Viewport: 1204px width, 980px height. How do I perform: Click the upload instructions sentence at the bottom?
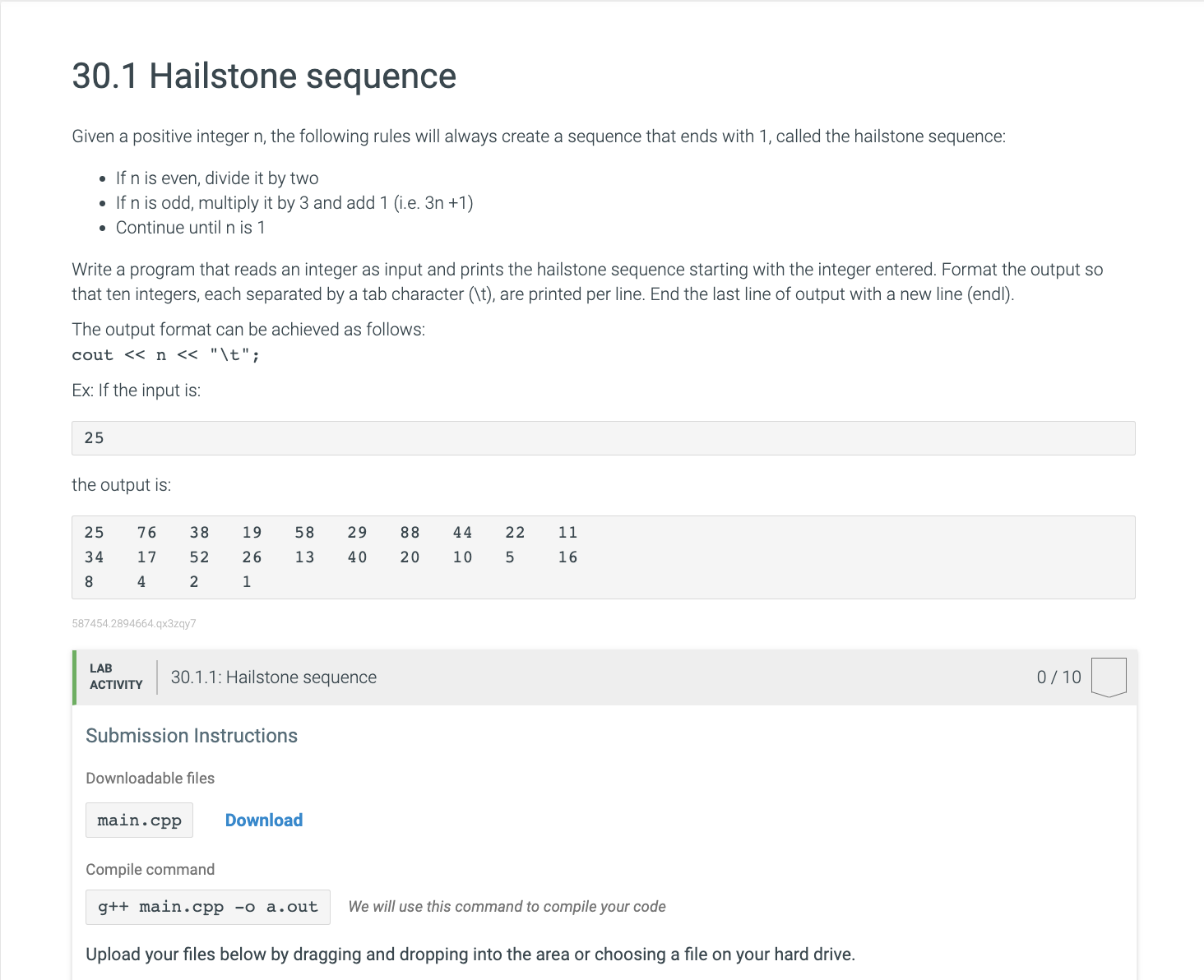pyautogui.click(x=470, y=954)
